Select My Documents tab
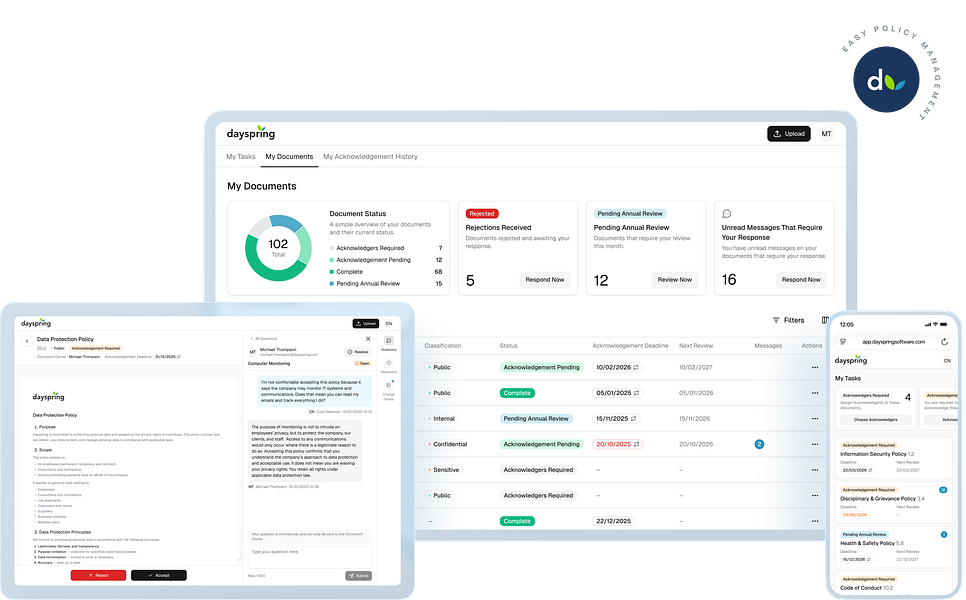This screenshot has height=600, width=966. click(289, 156)
